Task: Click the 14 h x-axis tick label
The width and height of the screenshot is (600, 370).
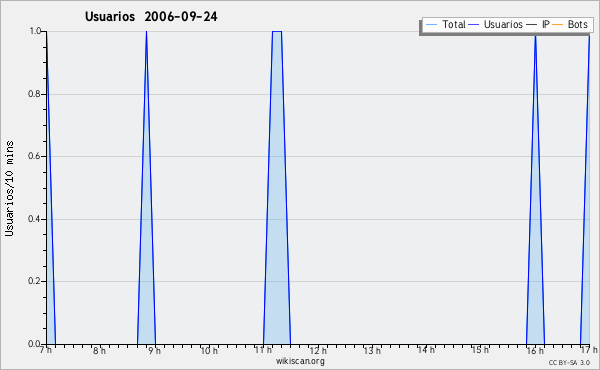Action: tap(426, 350)
